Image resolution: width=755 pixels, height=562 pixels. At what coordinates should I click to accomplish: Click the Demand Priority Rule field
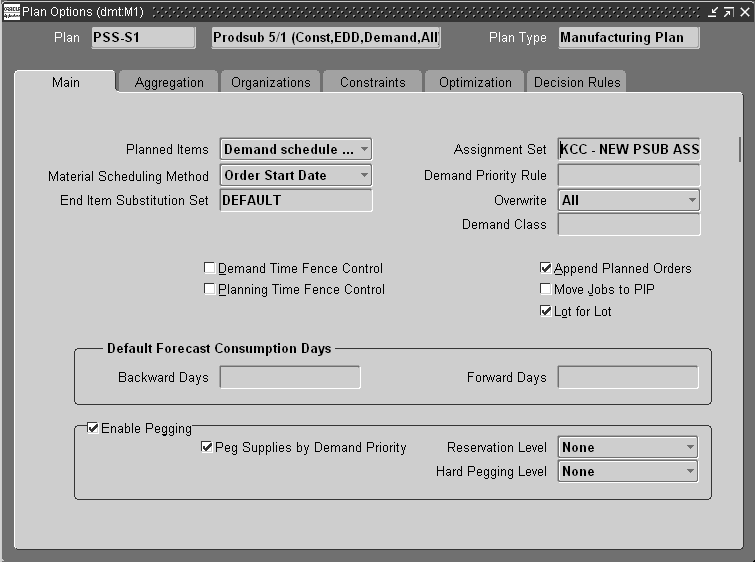[629, 175]
